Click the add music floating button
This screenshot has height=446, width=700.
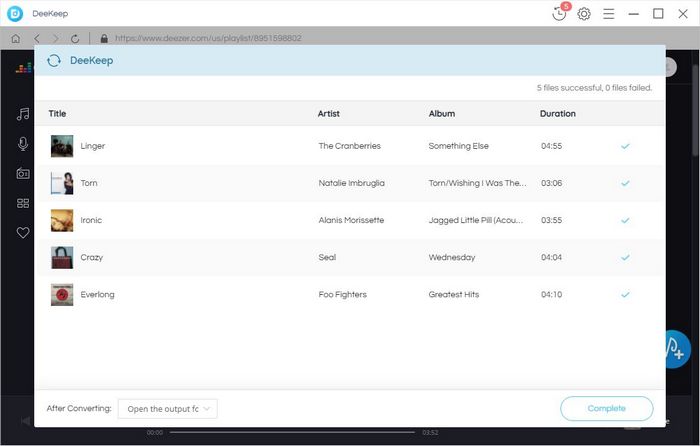coord(678,349)
